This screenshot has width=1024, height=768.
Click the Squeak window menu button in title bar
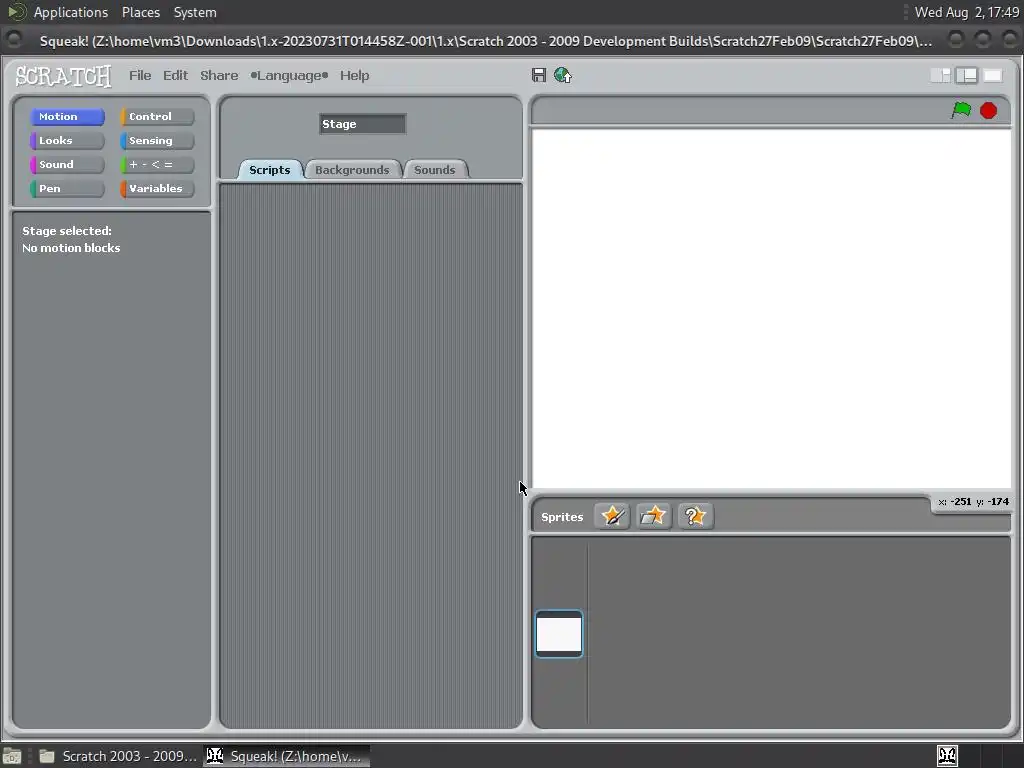(14, 40)
